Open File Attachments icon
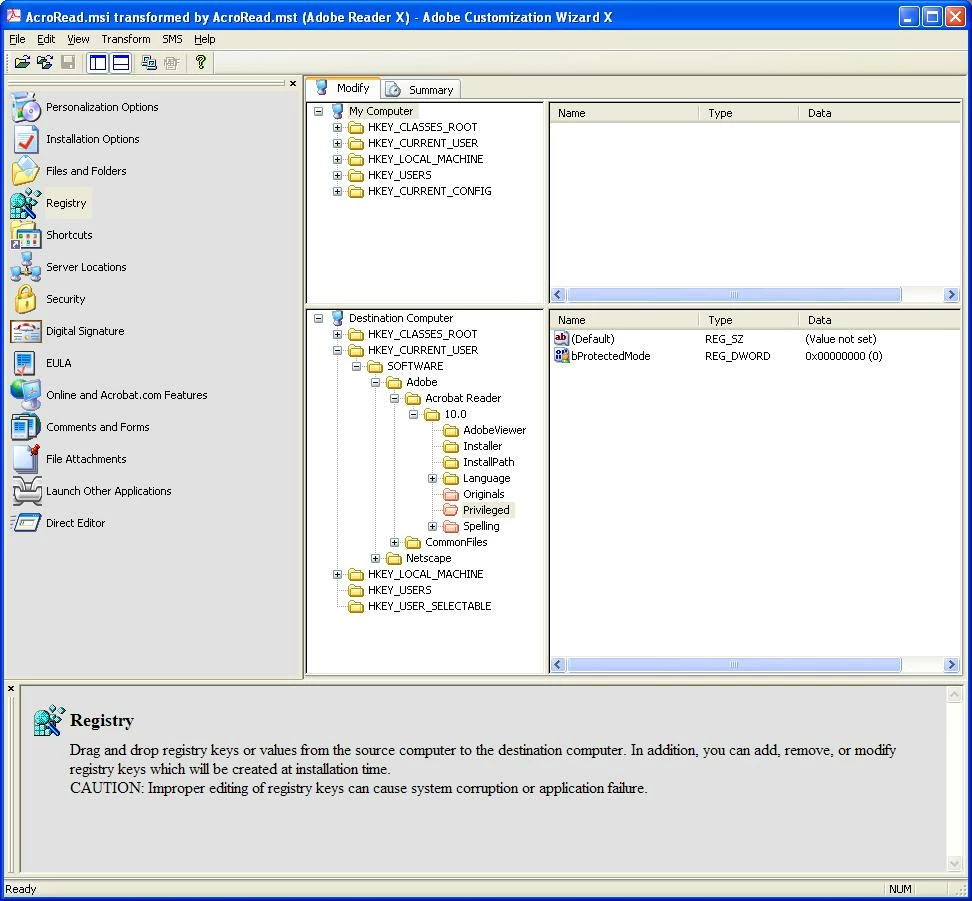 pos(25,459)
